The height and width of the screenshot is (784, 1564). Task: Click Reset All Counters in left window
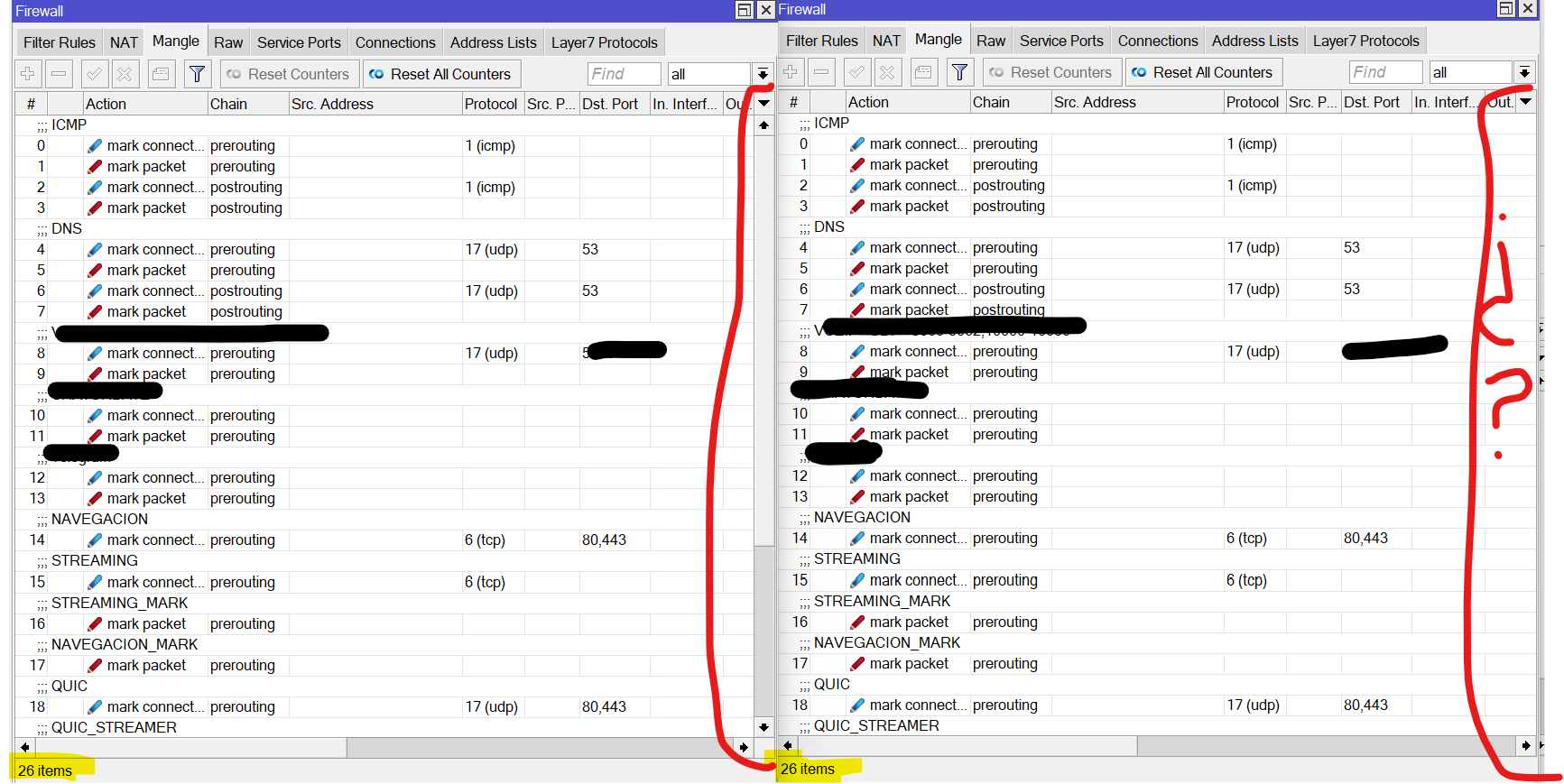click(x=440, y=74)
